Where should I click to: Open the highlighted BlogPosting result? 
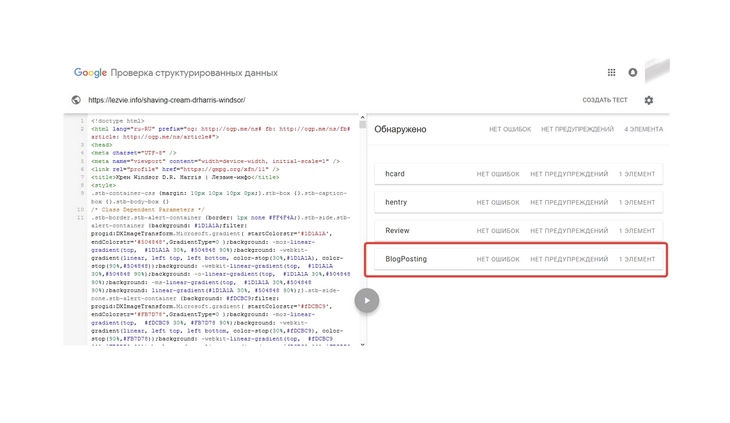513,259
